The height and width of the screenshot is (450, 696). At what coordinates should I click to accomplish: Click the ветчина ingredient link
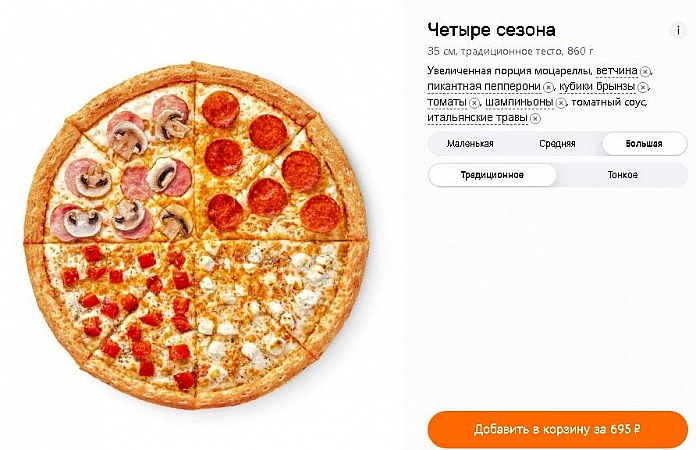click(x=617, y=71)
